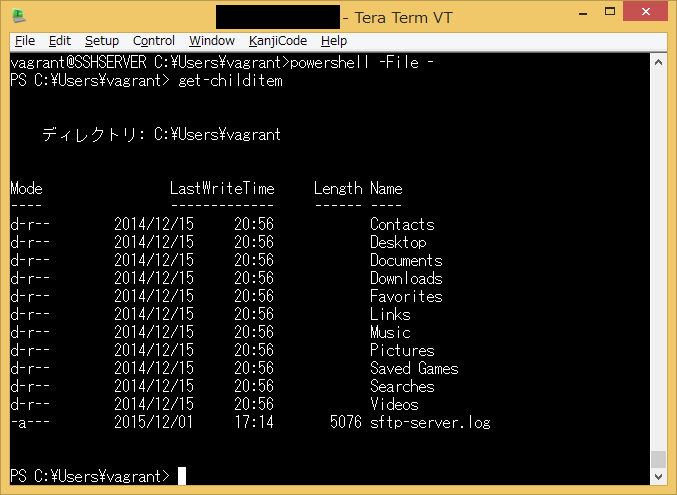Click the 'Saved Games' directory name

(x=414, y=368)
